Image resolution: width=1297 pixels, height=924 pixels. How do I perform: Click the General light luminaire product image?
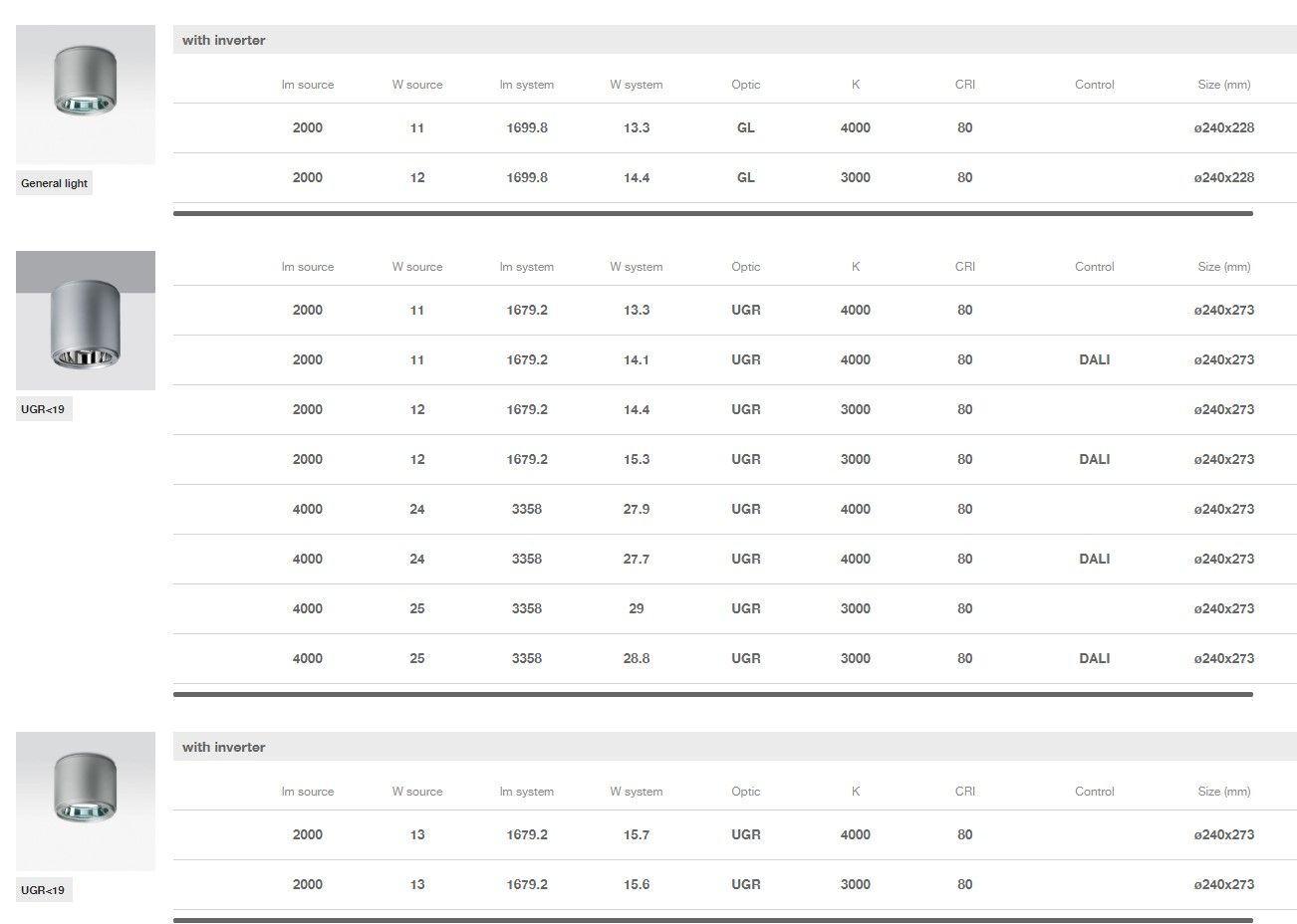(x=86, y=95)
